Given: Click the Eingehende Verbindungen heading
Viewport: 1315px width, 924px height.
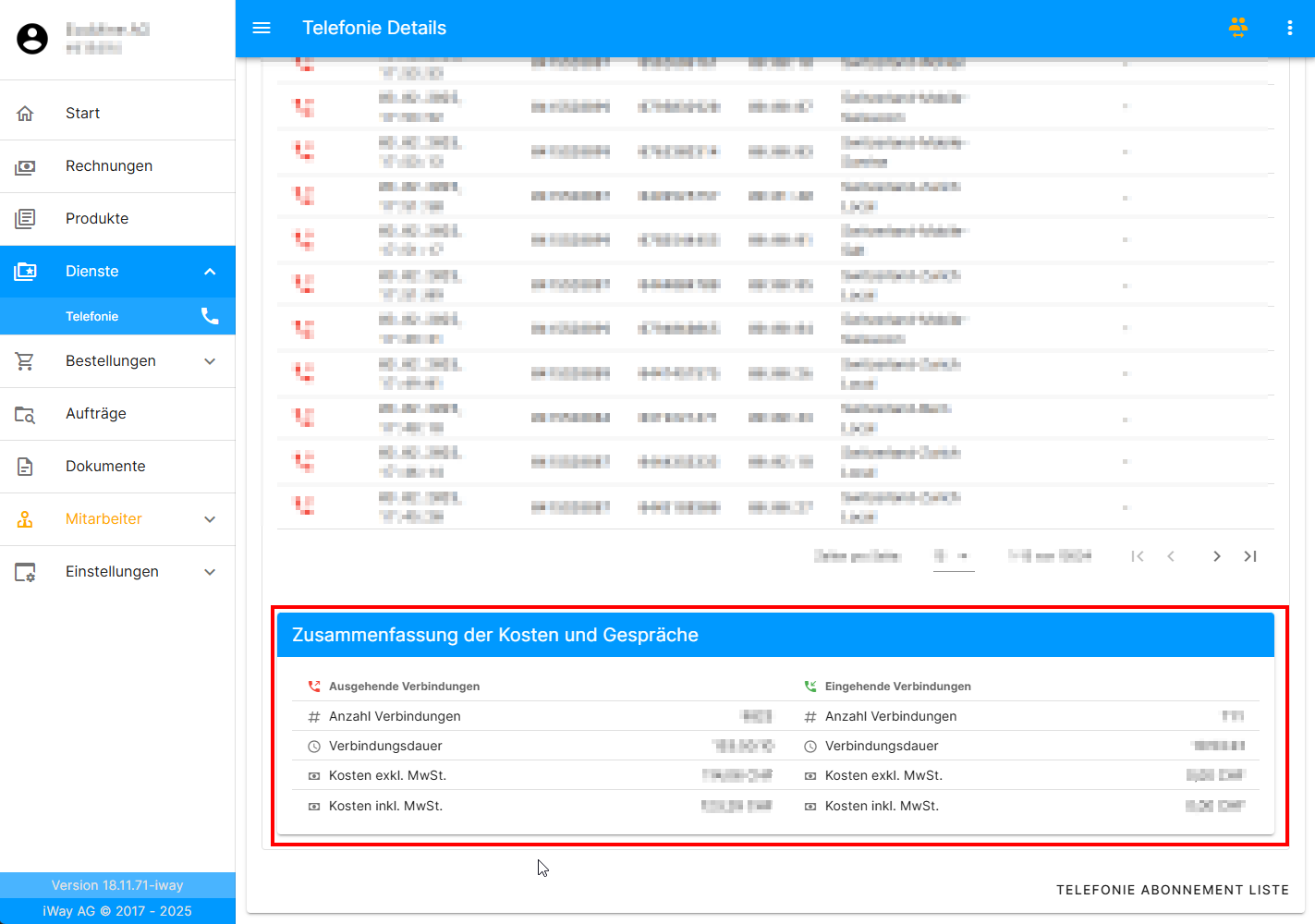Looking at the screenshot, I should tap(898, 687).
